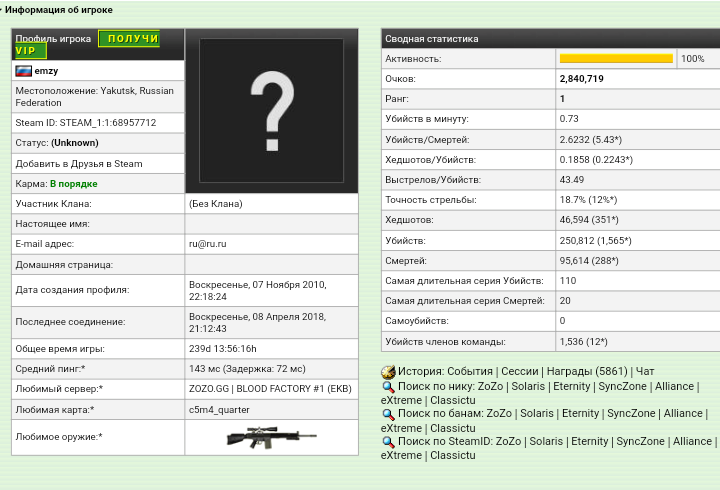
Task: Click the ПОЛУЧИ VIP banner
Action: [129, 39]
